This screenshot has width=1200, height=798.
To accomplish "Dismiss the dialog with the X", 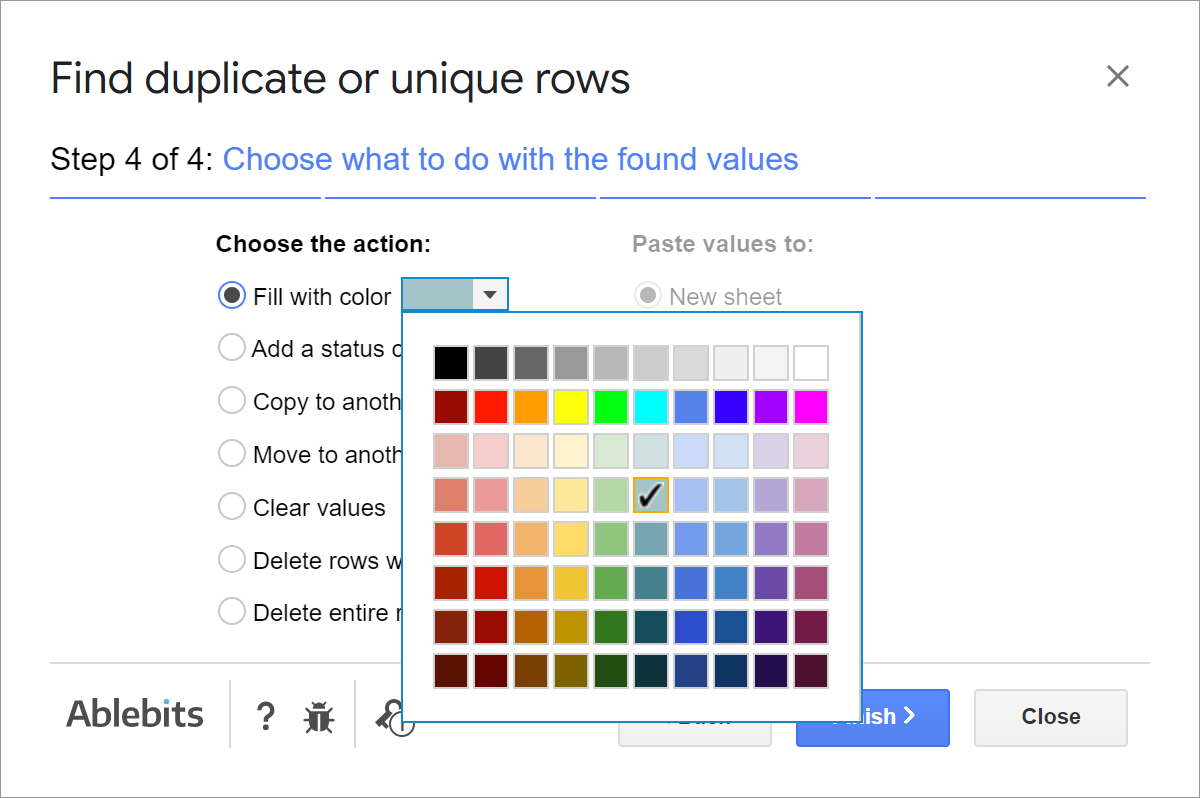I will point(1117,76).
